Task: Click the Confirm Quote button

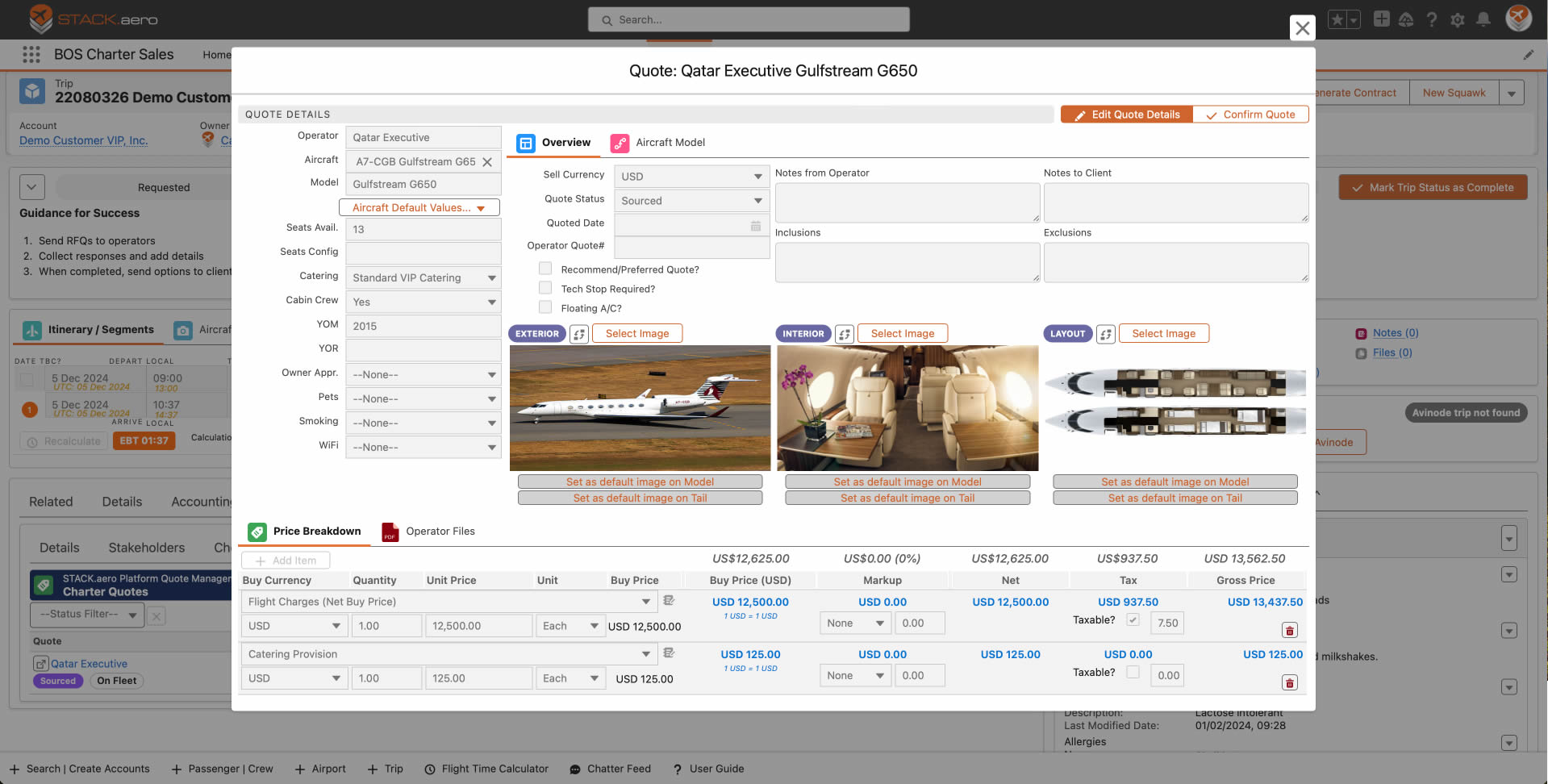Action: click(1250, 115)
